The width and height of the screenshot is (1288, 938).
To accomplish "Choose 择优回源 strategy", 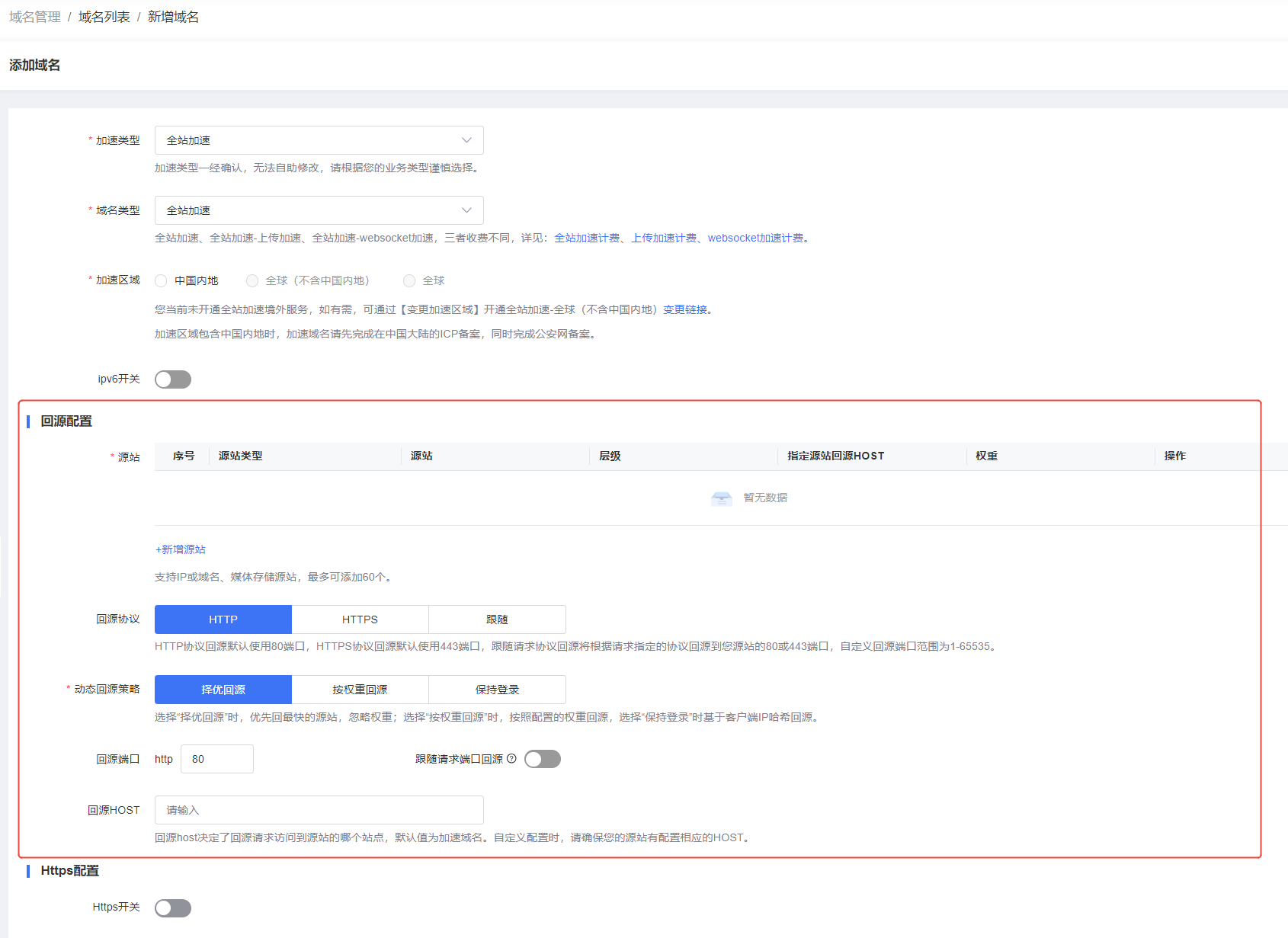I will coord(223,690).
